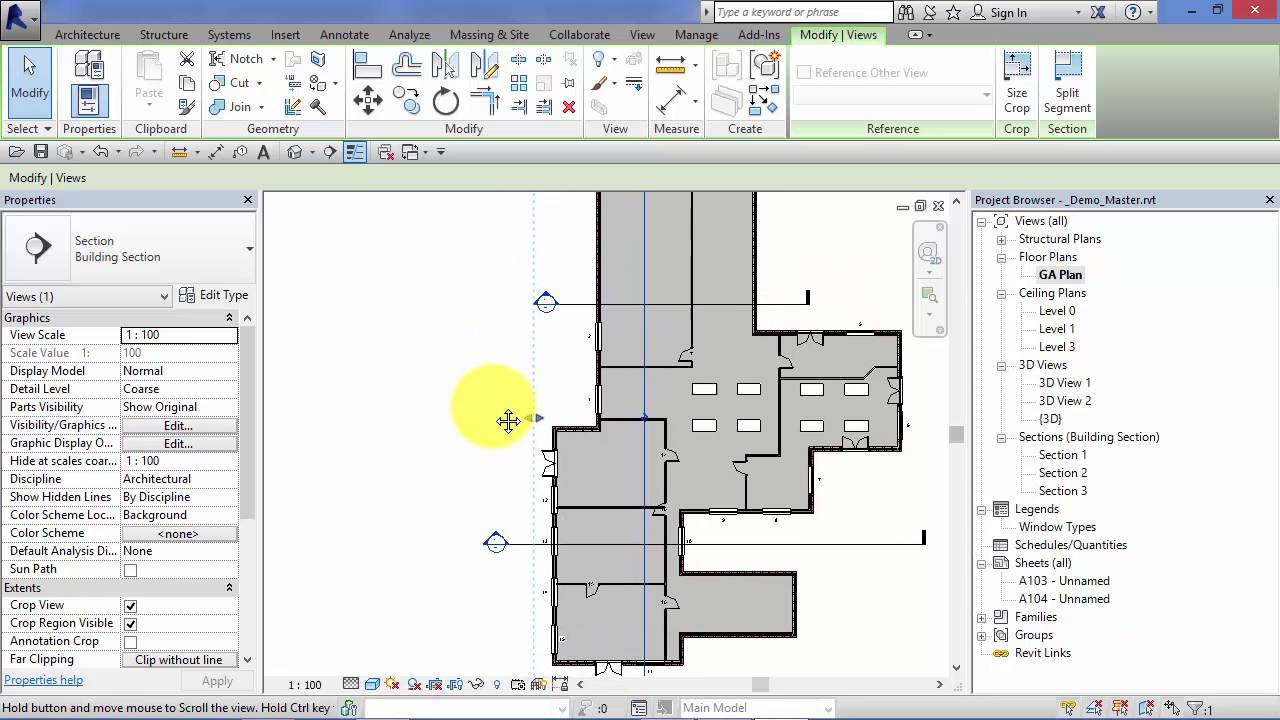Click the Detail Level icon in view control bar

pyautogui.click(x=351, y=685)
